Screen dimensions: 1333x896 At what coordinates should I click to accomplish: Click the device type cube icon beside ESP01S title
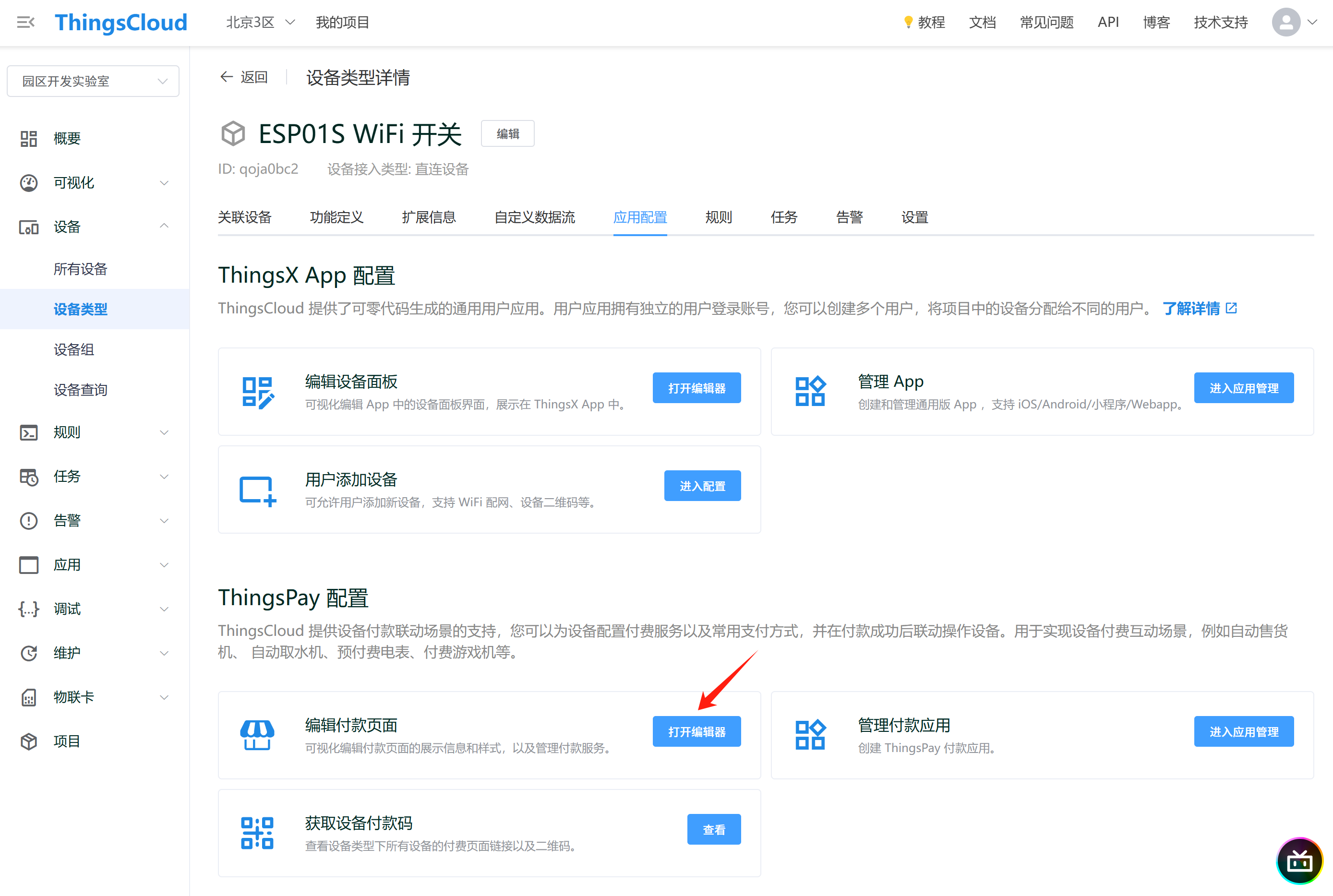(232, 134)
